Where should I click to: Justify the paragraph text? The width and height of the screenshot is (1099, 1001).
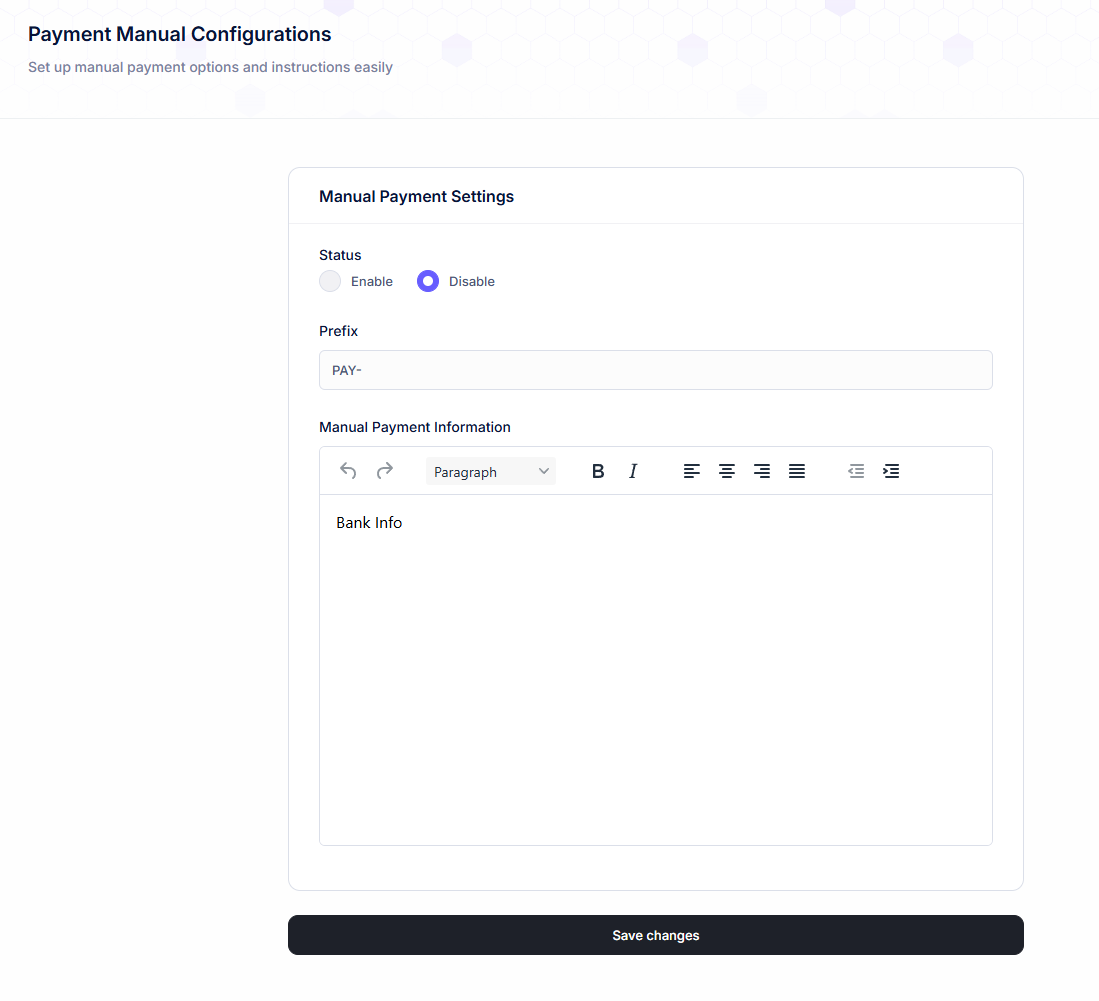tap(797, 471)
